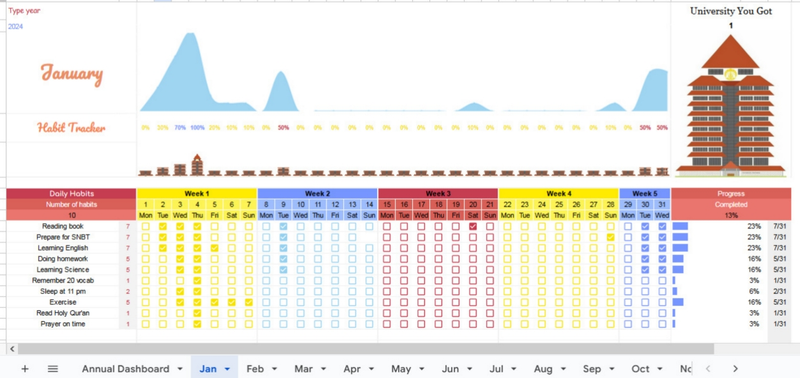Click the large university building image
Viewport: 800px width, 378px height.
tap(731, 106)
